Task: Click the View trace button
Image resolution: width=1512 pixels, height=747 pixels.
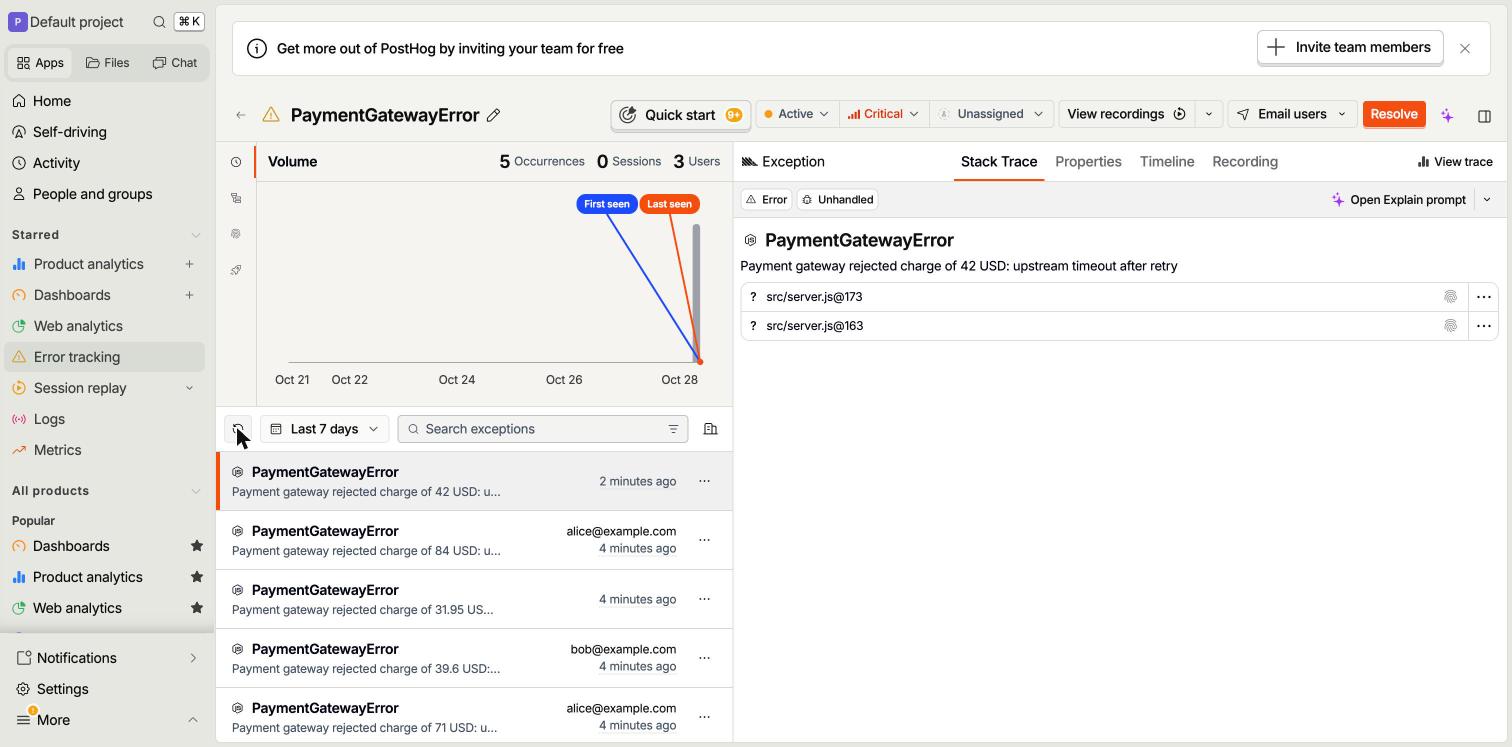Action: (x=1455, y=162)
